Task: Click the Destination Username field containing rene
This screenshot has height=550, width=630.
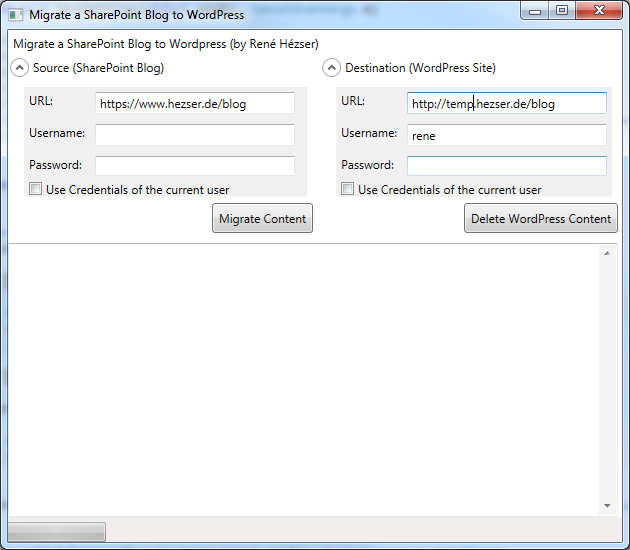Action: coord(507,135)
